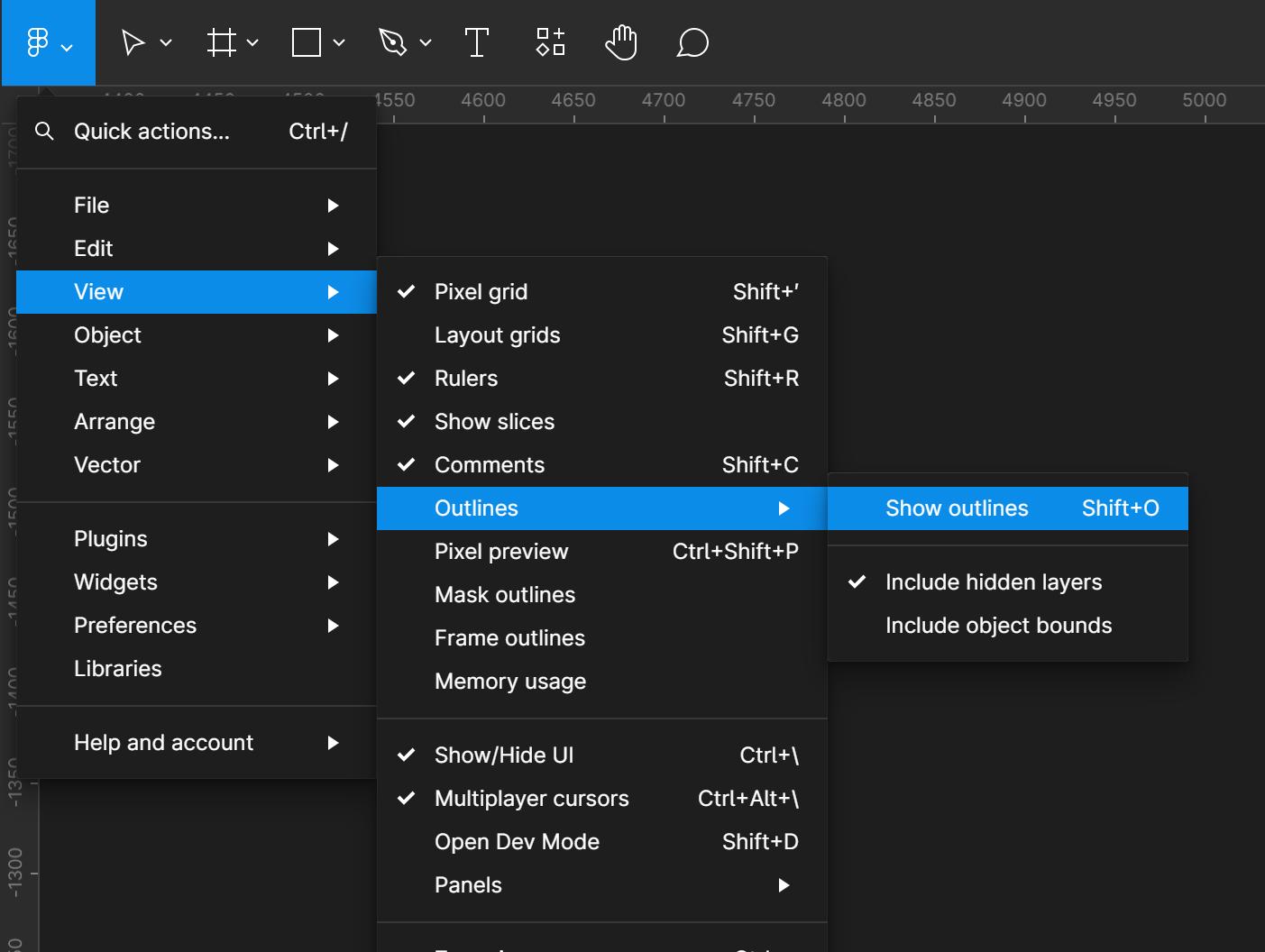Image resolution: width=1265 pixels, height=952 pixels.
Task: Expand the Panels submenu arrow
Action: (x=784, y=885)
